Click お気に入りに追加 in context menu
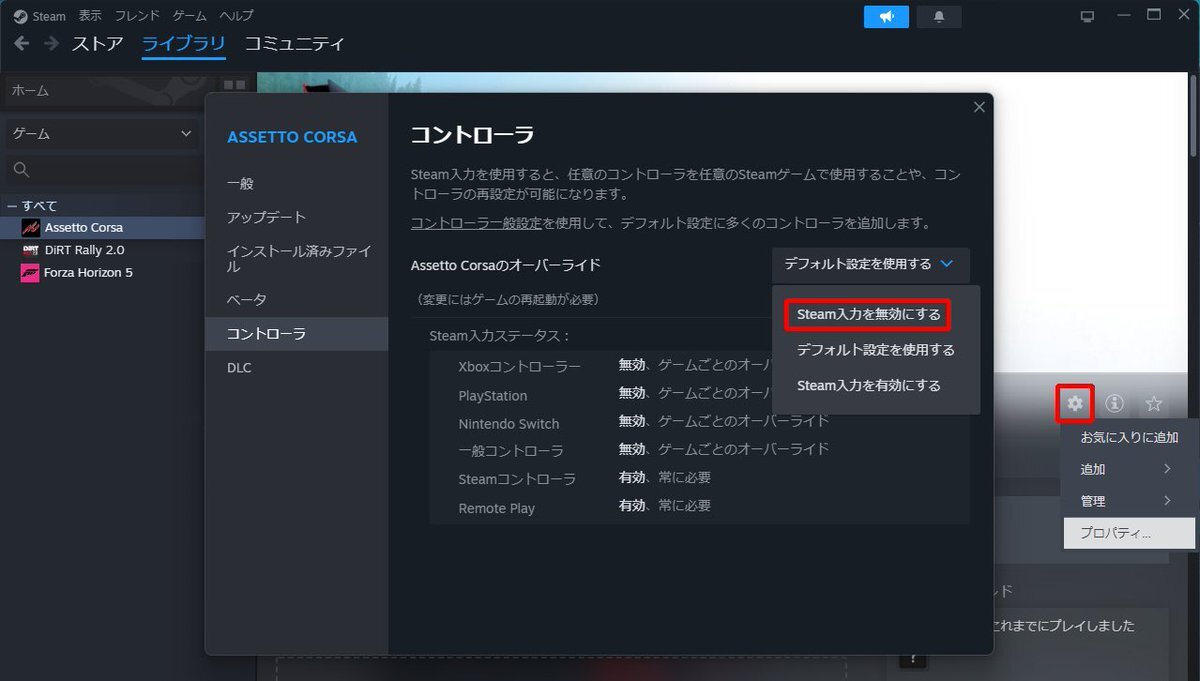The height and width of the screenshot is (681, 1200). [1129, 437]
